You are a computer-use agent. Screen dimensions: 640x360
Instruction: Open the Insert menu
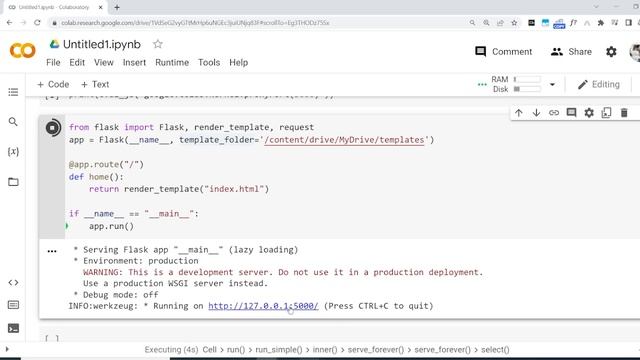[134, 62]
